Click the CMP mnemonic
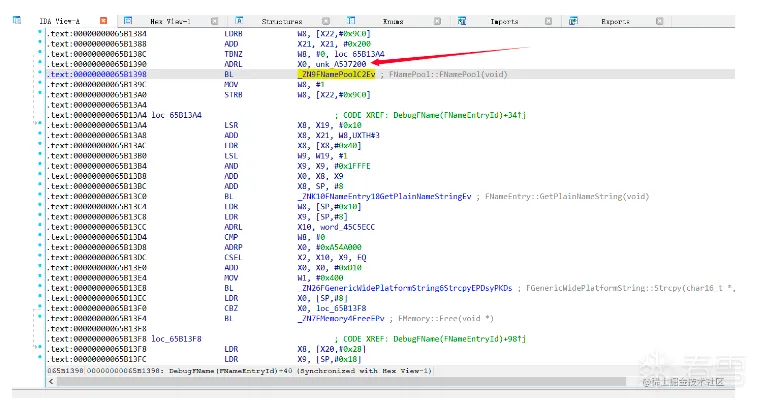The image size is (765, 412). point(231,237)
